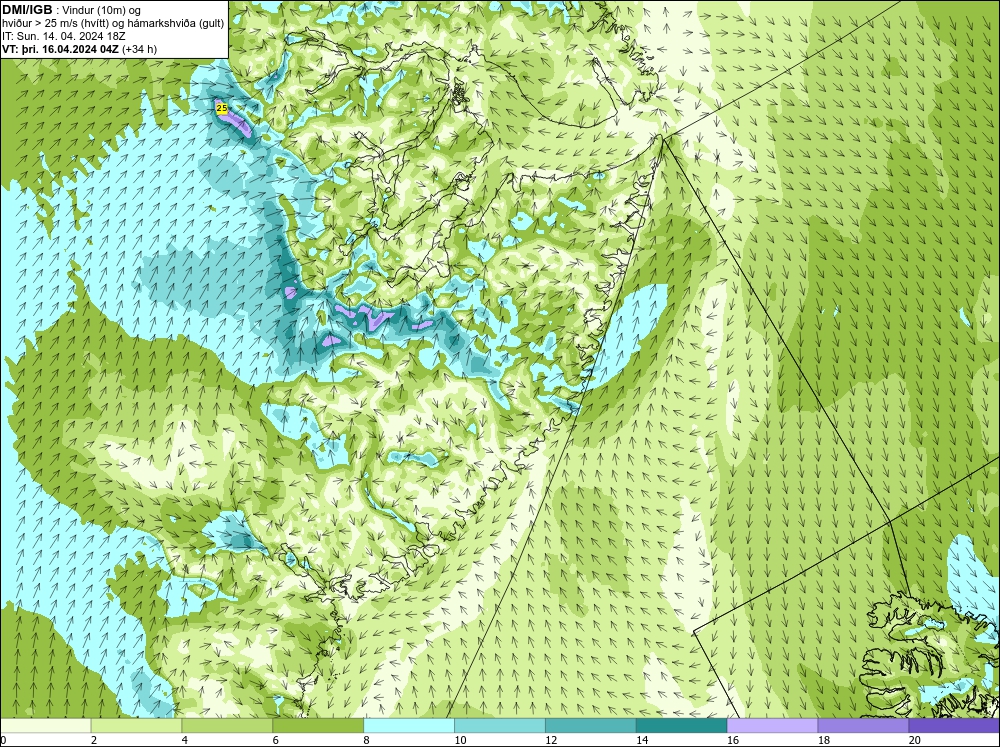Click the DMI/IGB title text

click(27, 10)
